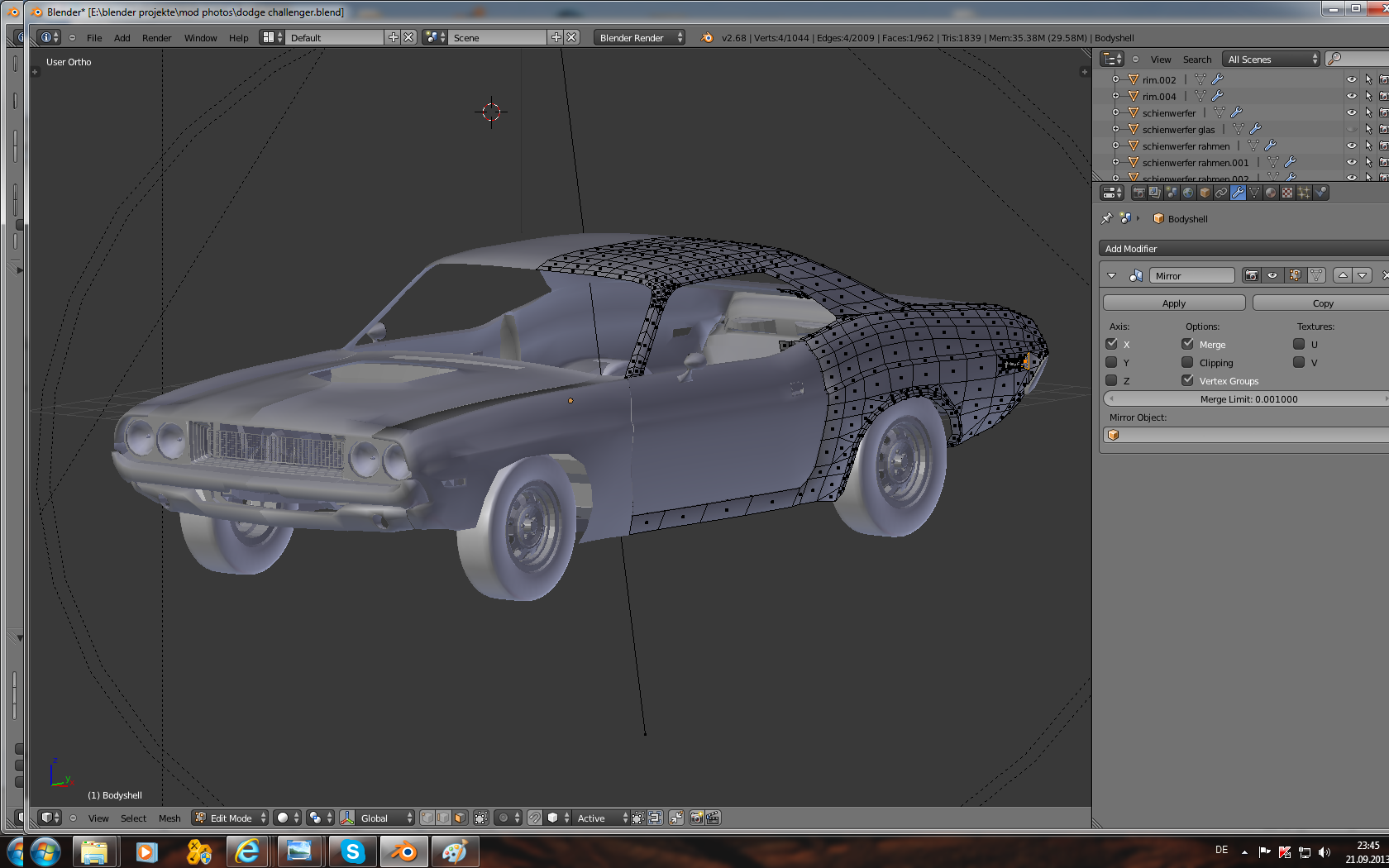The height and width of the screenshot is (868, 1389).
Task: Open the outliner Search menu
Action: point(1196,60)
